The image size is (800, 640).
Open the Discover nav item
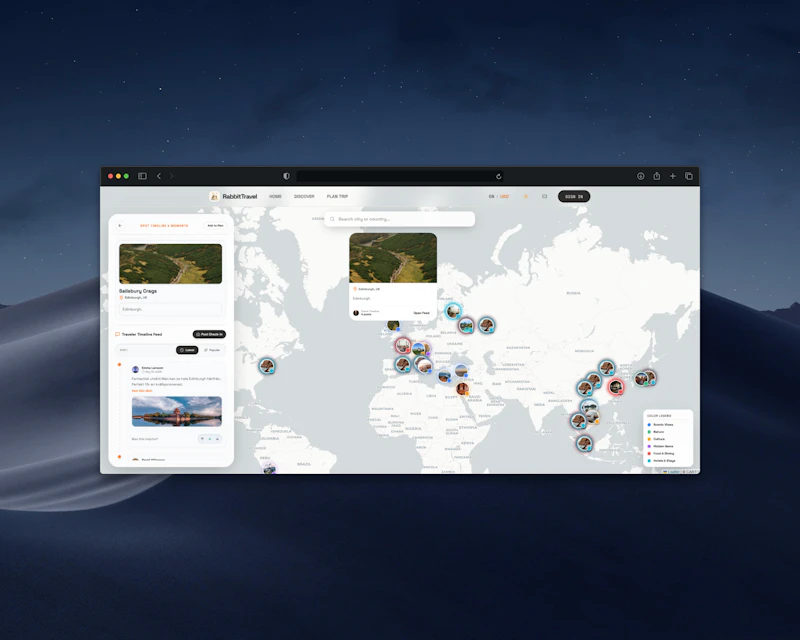304,196
